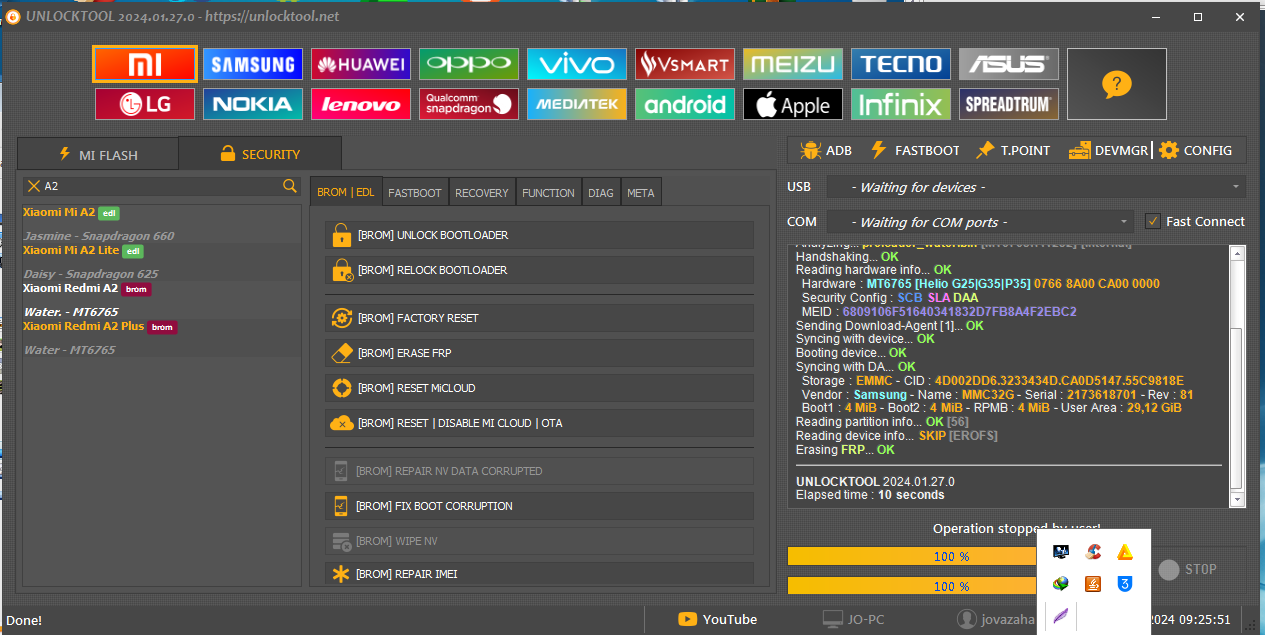Run [BROM] RESET MiCLOUD
Viewport: 1265px width, 635px height.
click(539, 388)
